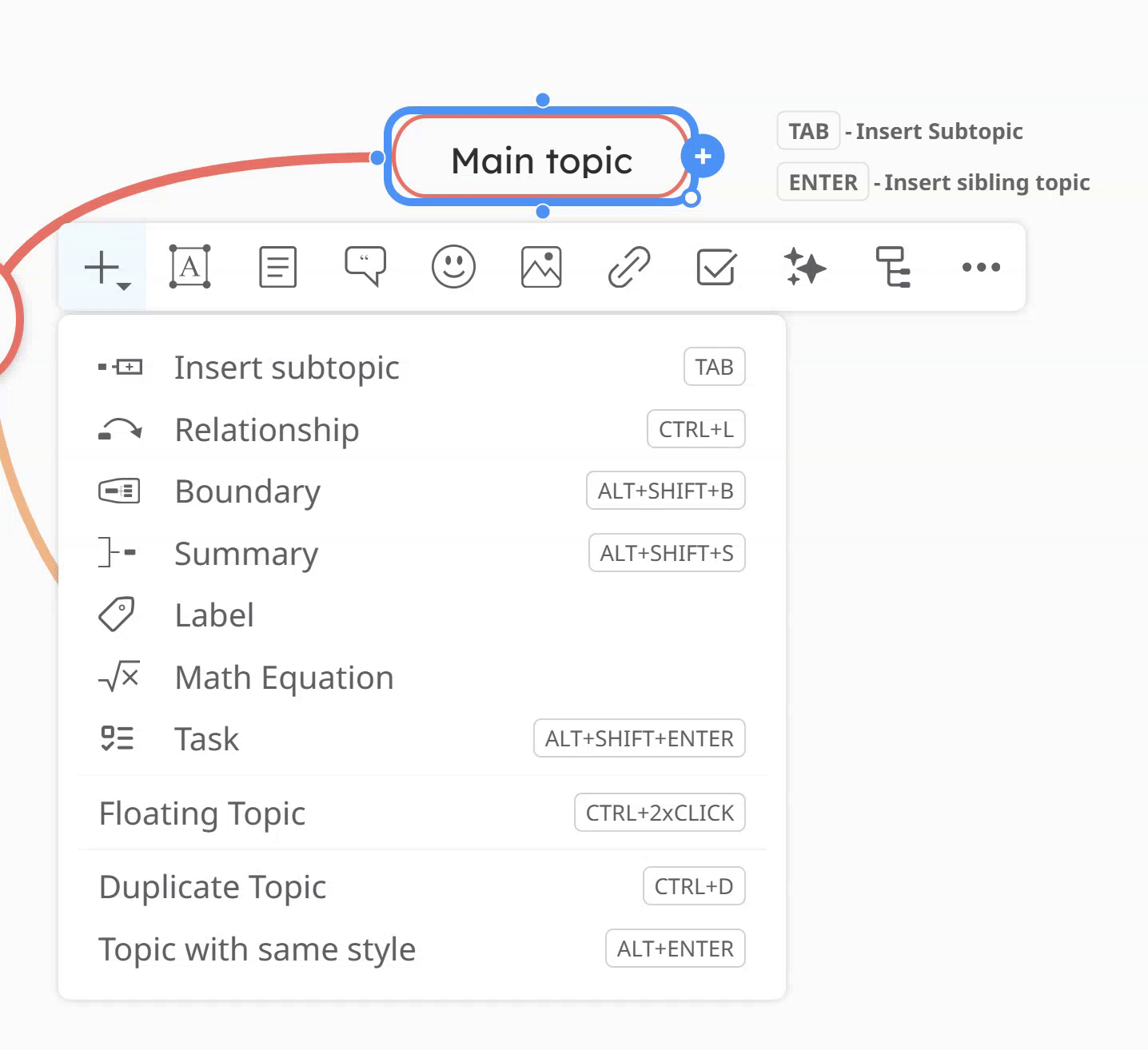Select the Main topic node
Viewport: 1148px width, 1050px height.
[x=541, y=161]
